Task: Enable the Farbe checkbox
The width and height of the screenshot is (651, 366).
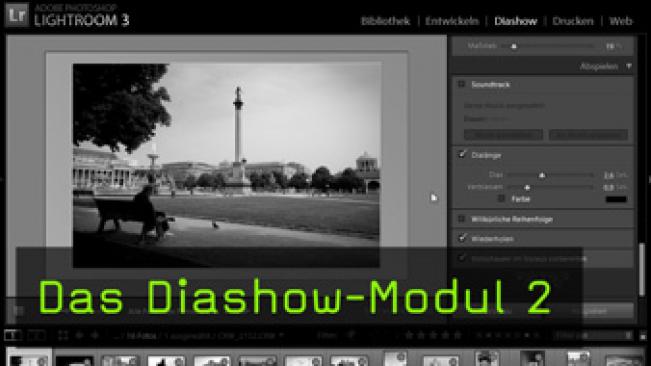Action: pos(502,199)
